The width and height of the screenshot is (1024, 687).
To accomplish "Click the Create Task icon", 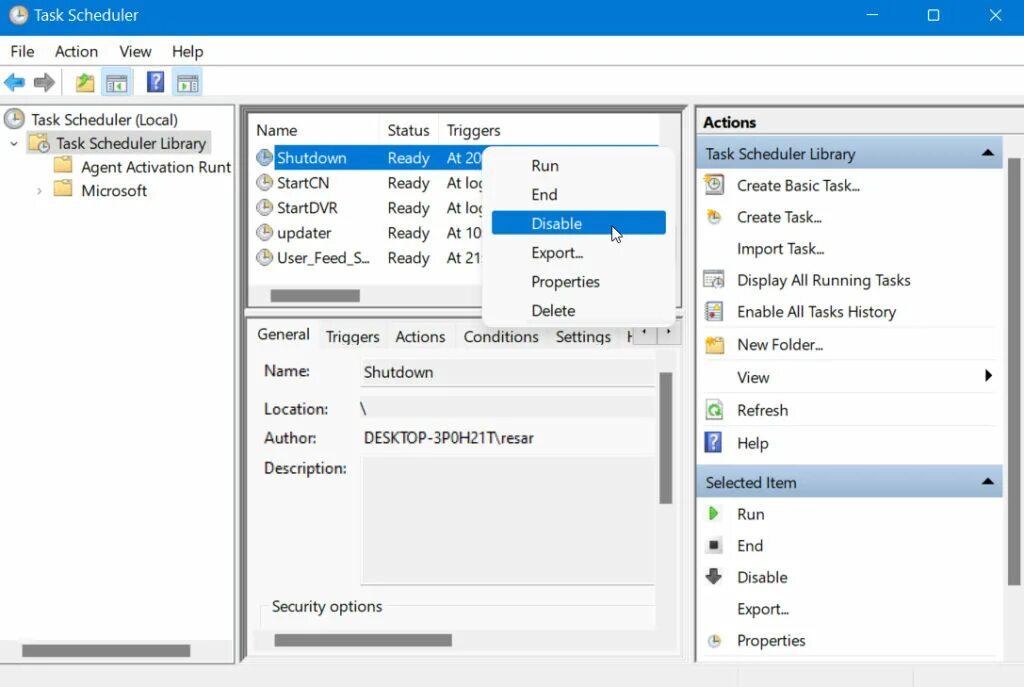I will click(714, 217).
